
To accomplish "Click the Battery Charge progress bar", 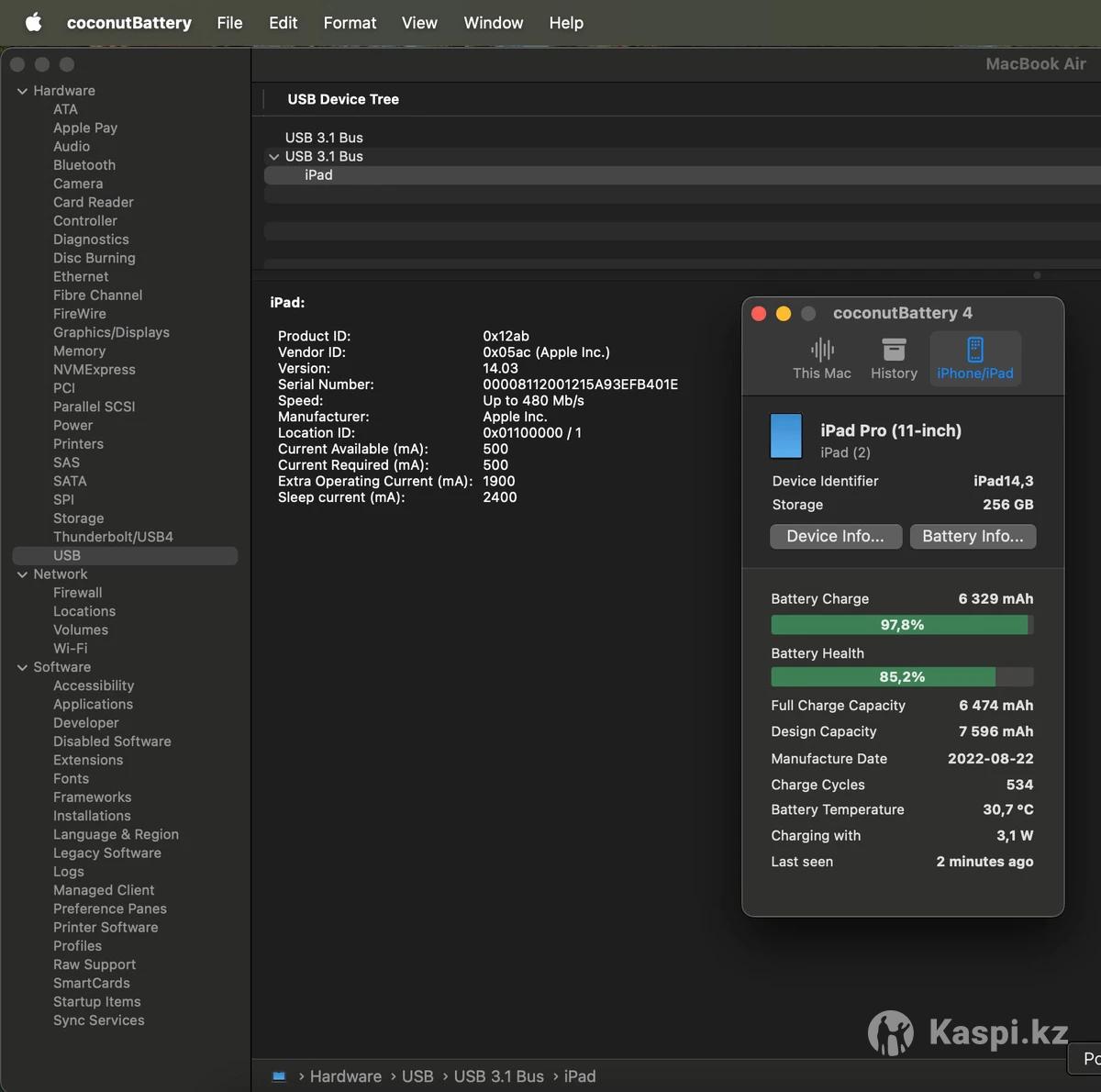I will click(x=901, y=625).
